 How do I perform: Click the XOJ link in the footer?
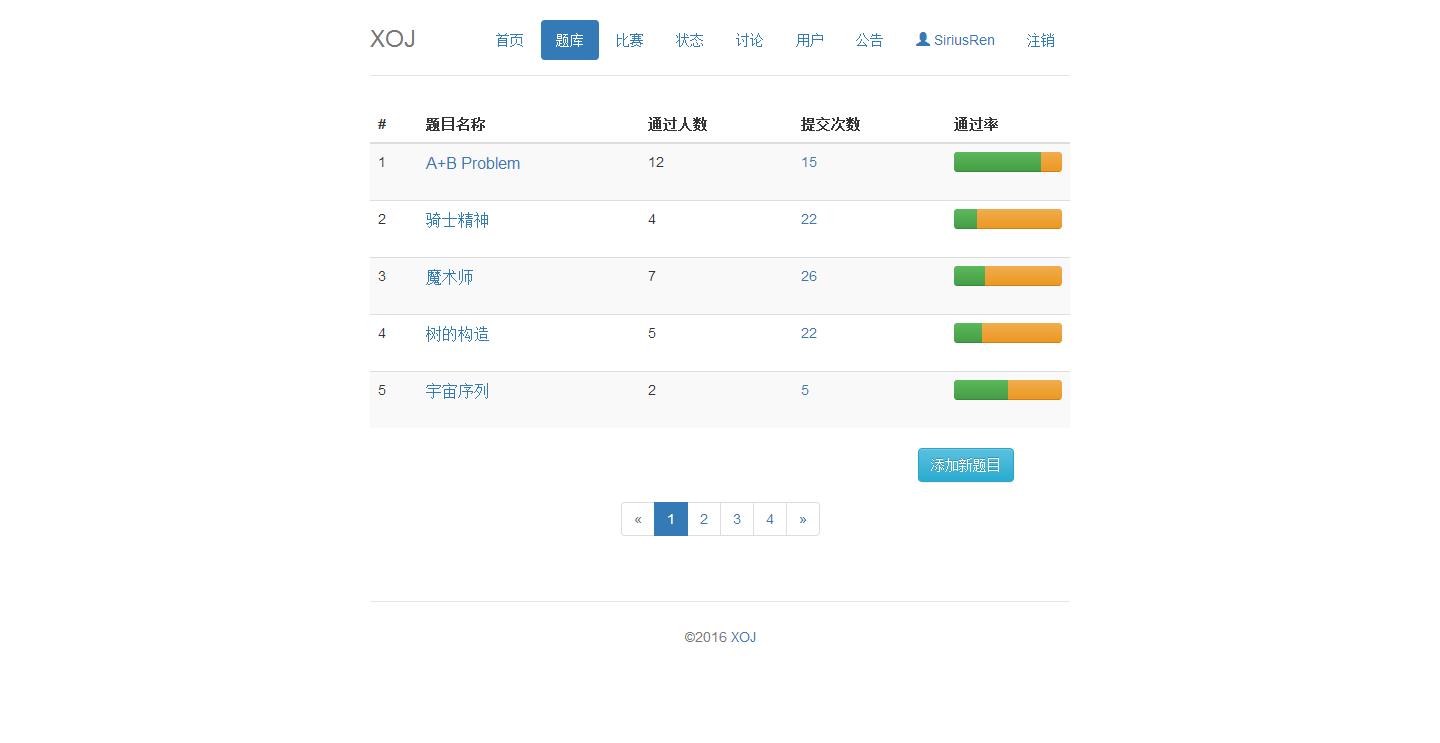(743, 637)
